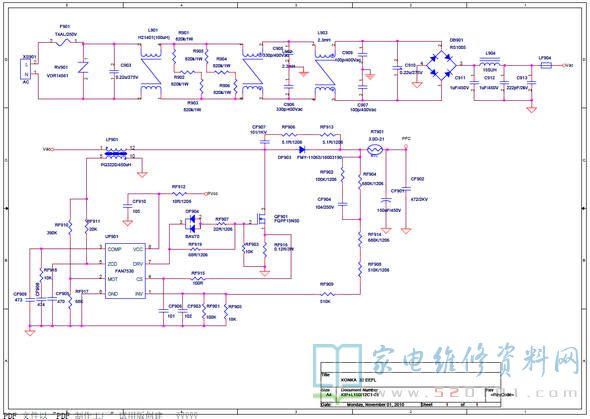Click the F901 fuse symbol

coord(63,42)
